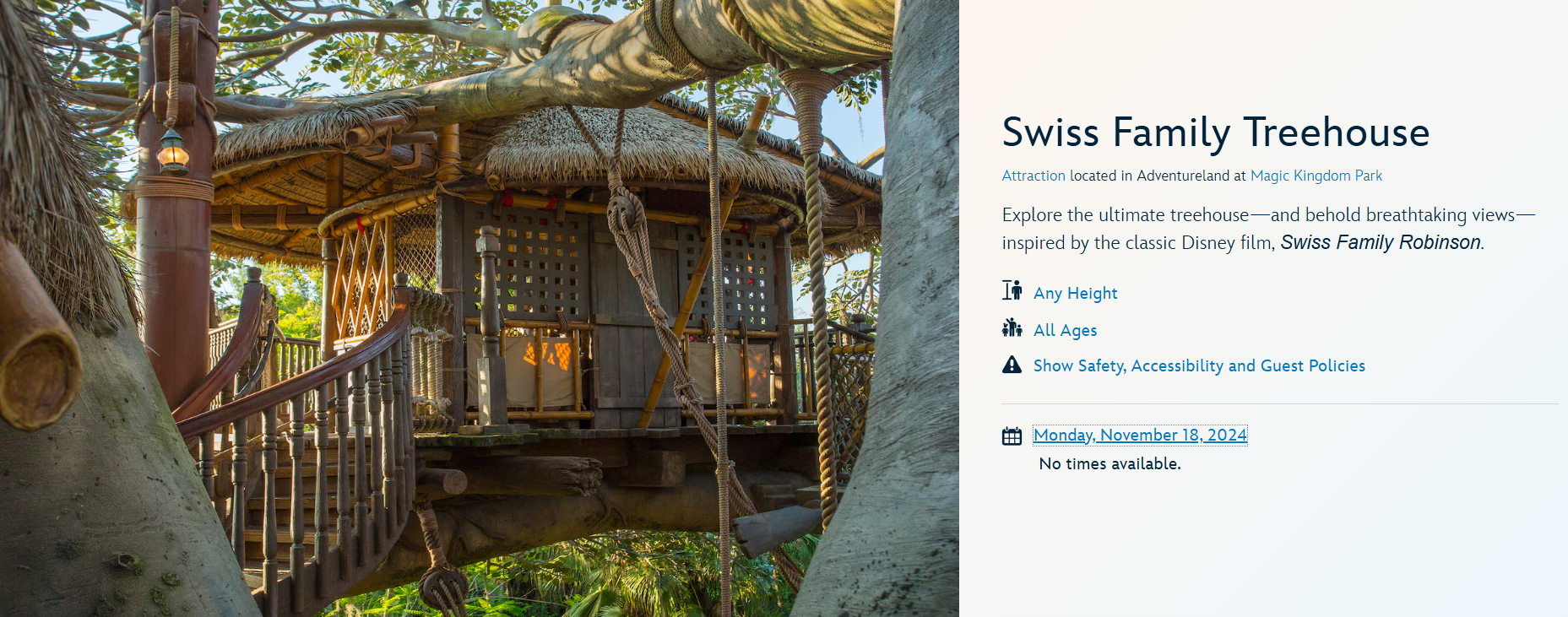The width and height of the screenshot is (1568, 617).
Task: Click the Swiss Family Treehouse heading
Action: (1215, 133)
